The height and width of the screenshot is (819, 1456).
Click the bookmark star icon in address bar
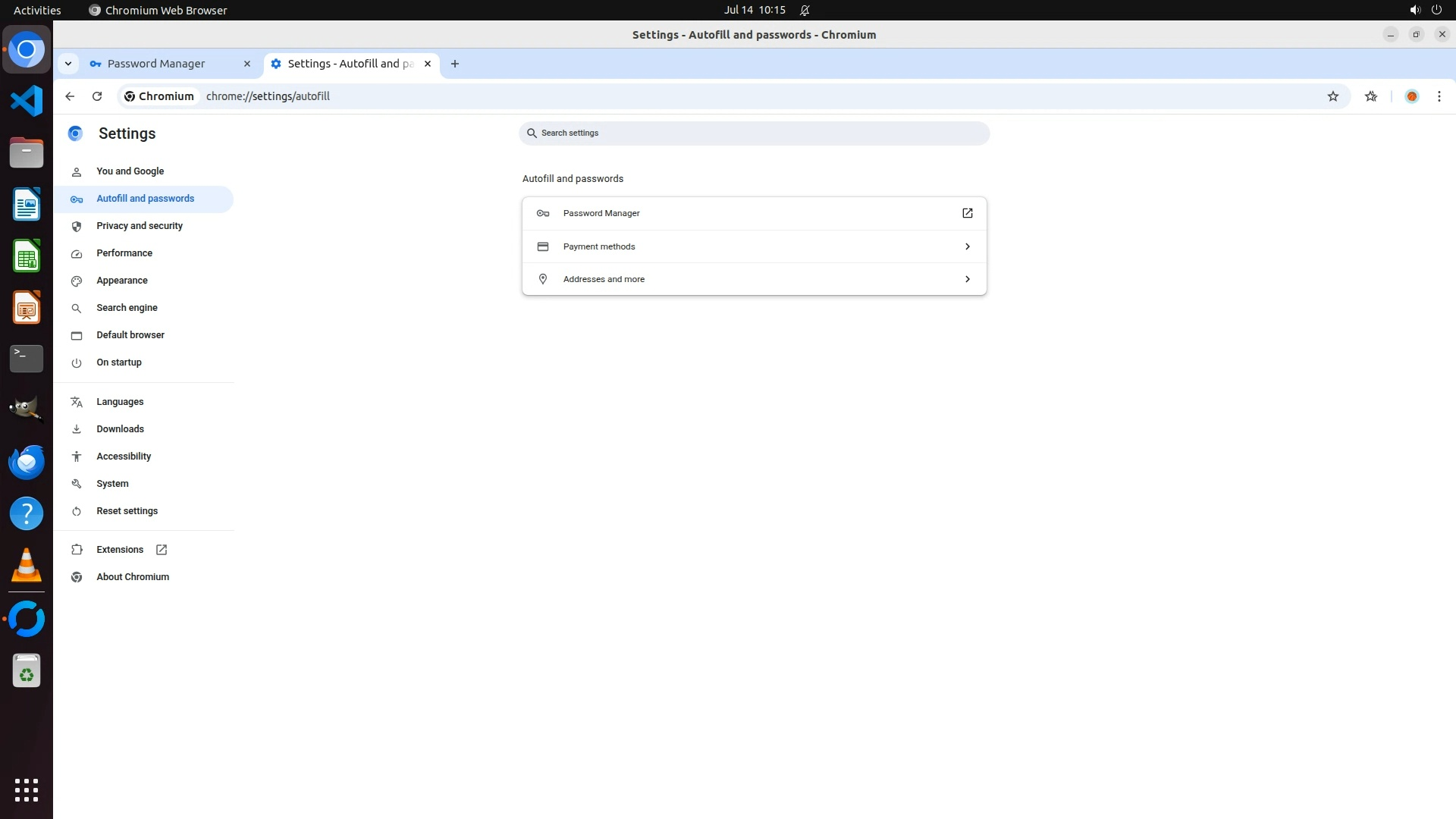point(1332,96)
